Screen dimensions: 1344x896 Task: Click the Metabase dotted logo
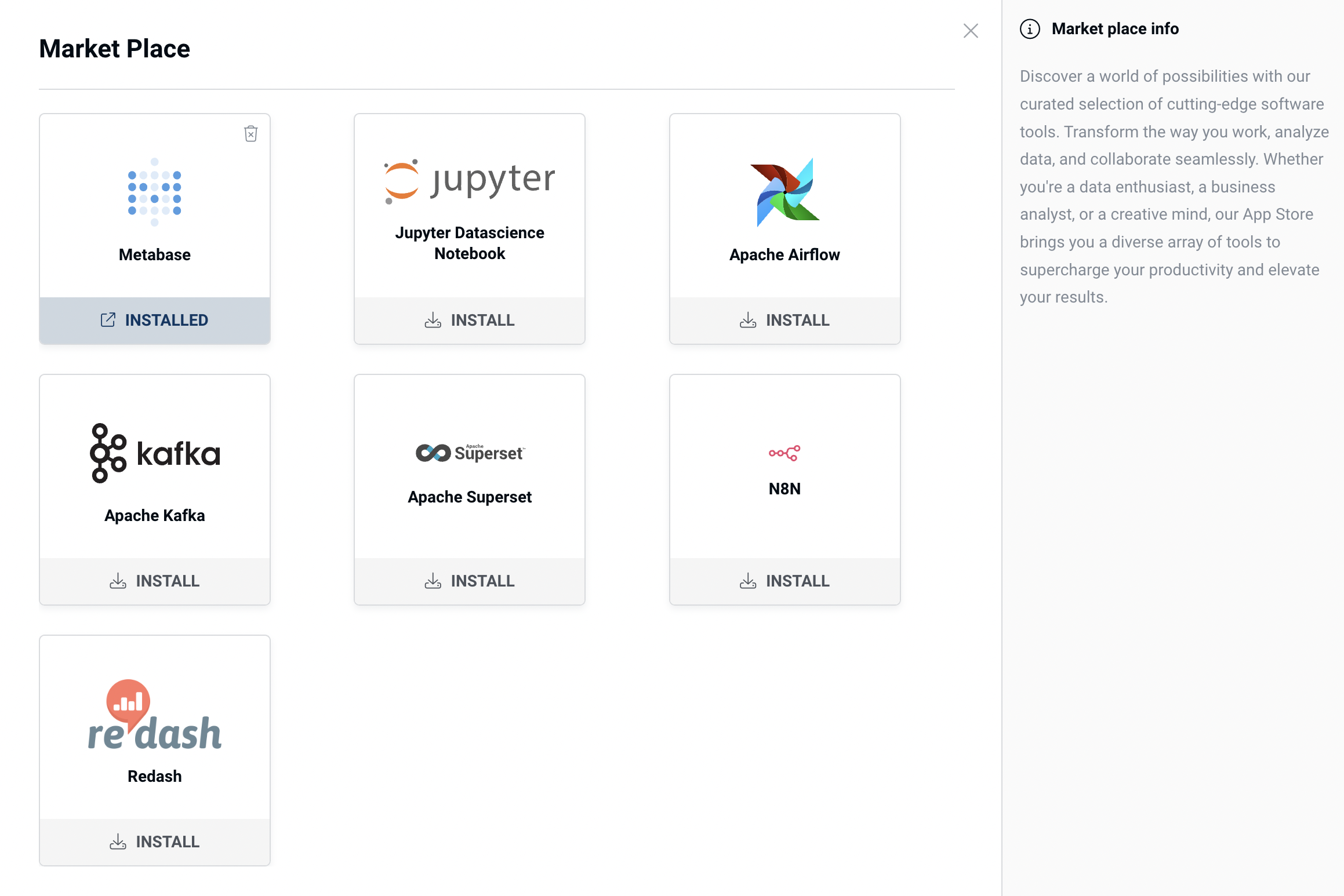pos(154,192)
